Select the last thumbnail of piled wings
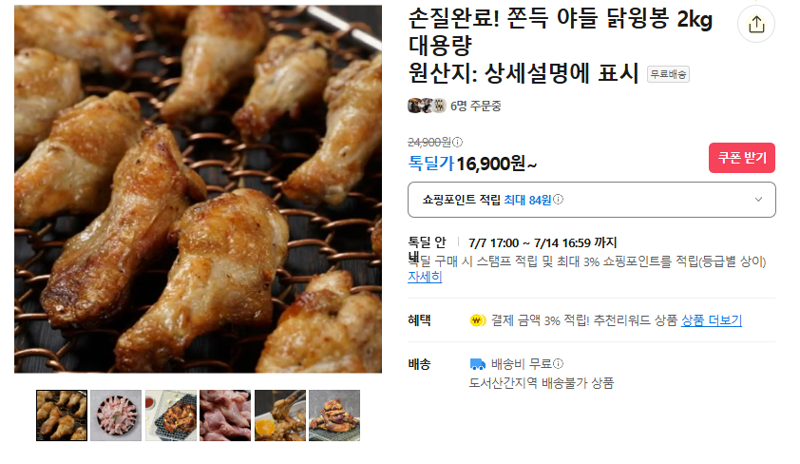800x464 pixels. [x=335, y=416]
